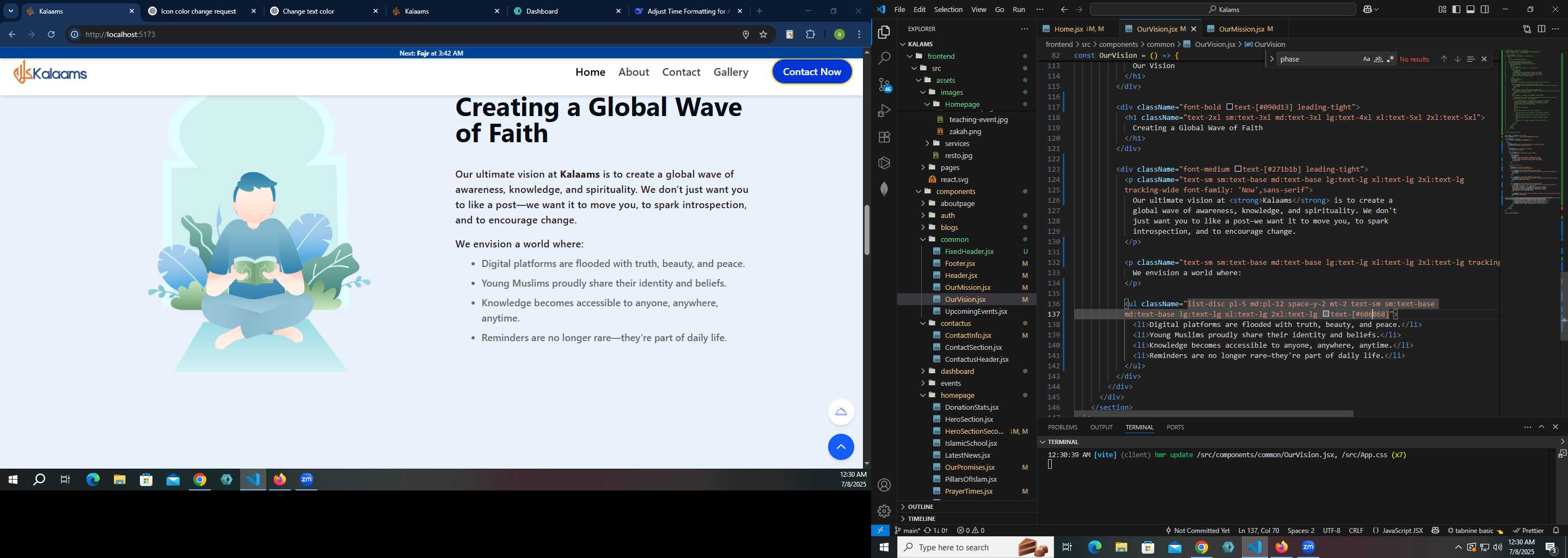
Task: Click scroll-to-top blue arrow button on webpage
Action: (841, 447)
